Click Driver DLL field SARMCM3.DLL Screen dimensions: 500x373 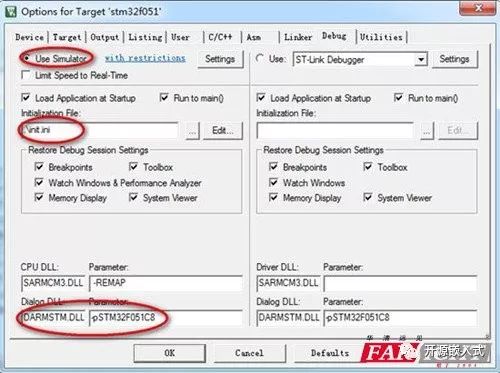click(289, 283)
